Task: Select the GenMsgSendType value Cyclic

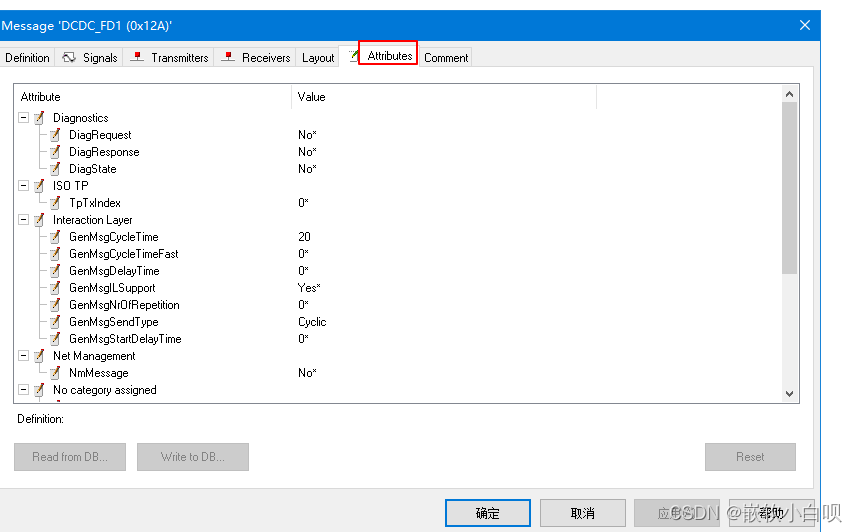Action: [312, 321]
